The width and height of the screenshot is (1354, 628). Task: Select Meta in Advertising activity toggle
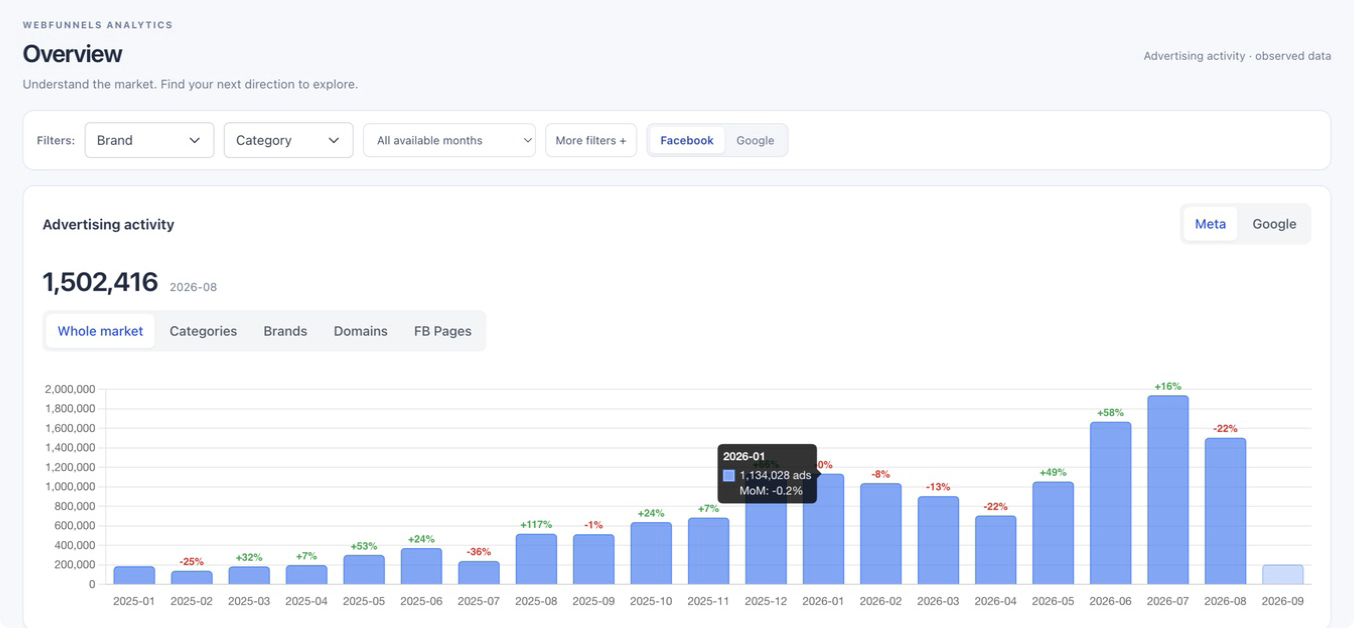click(x=1210, y=224)
